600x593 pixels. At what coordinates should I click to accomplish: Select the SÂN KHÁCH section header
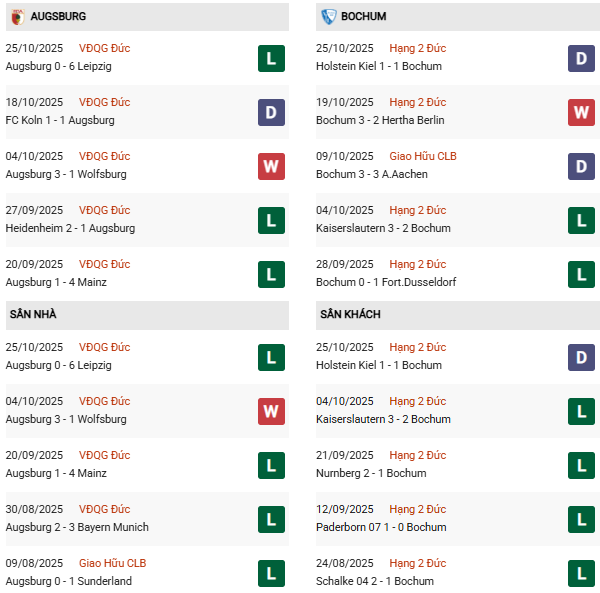click(350, 315)
